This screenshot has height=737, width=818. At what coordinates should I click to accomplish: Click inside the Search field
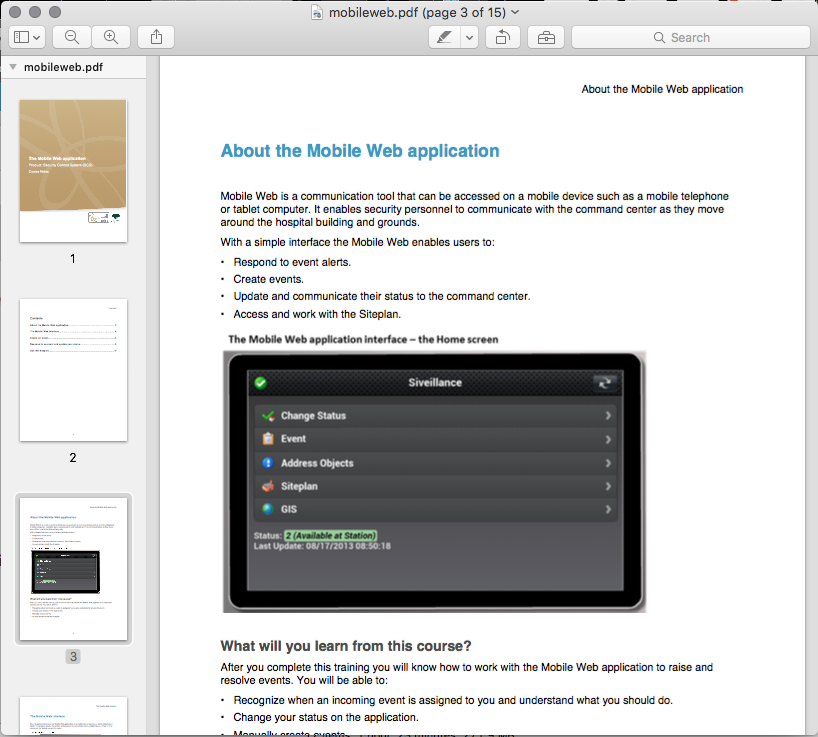(690, 37)
